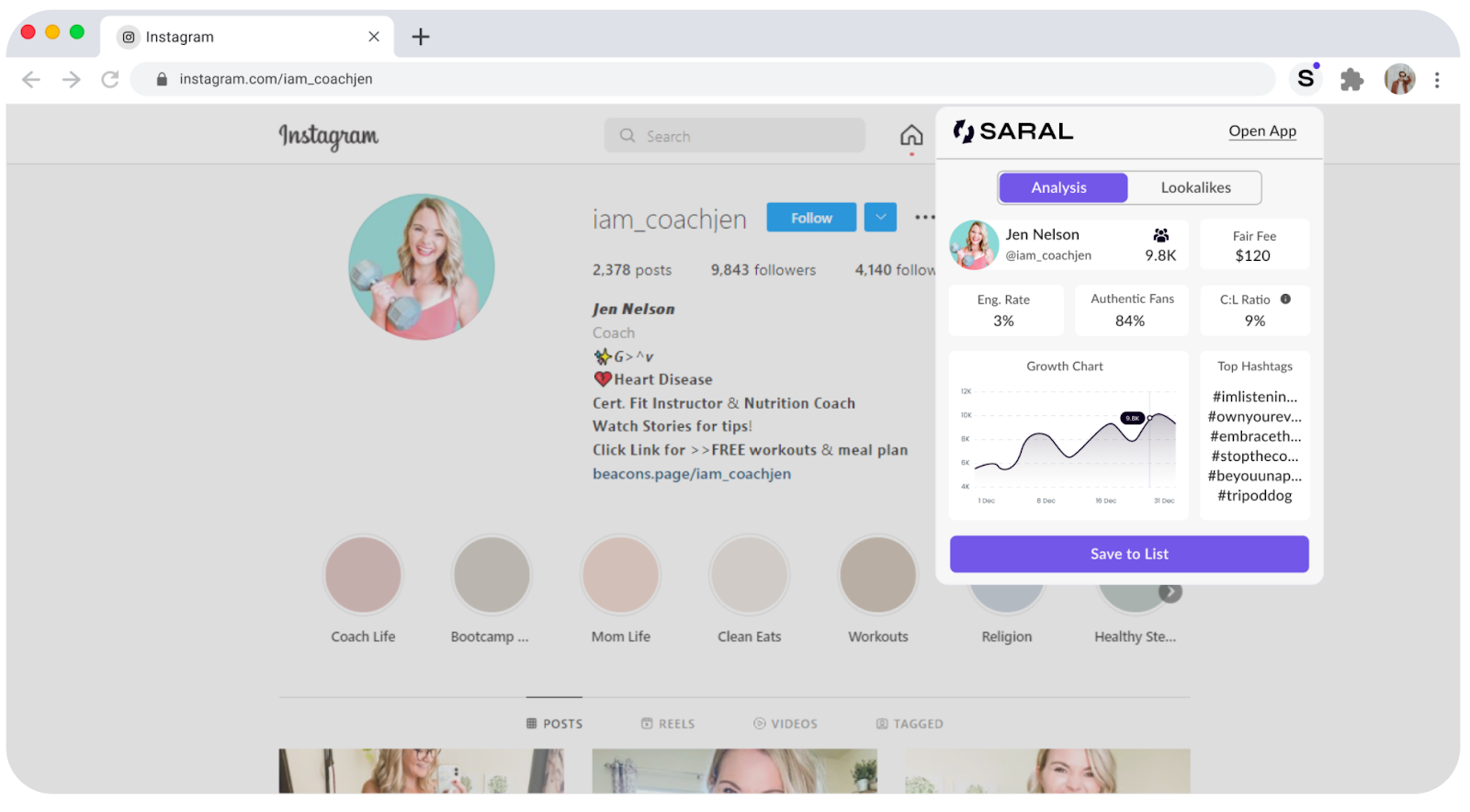Open the extensions puzzle icon

[x=1351, y=80]
